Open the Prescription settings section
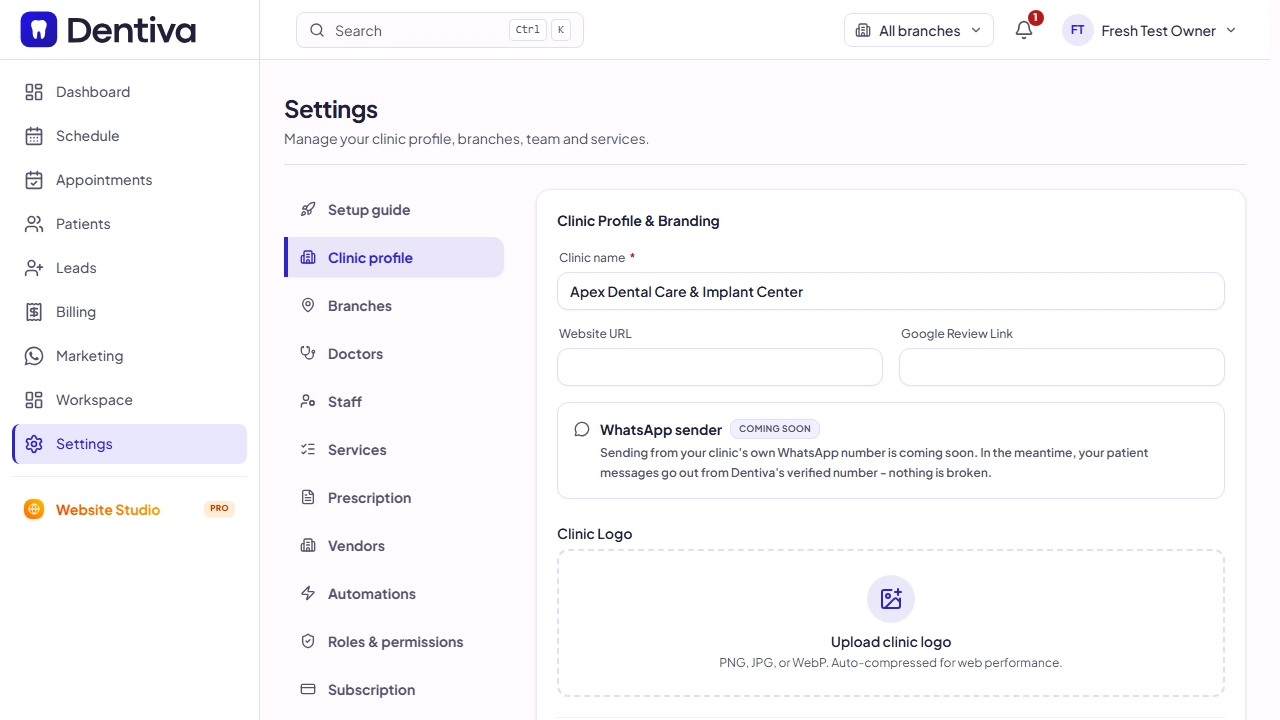The width and height of the screenshot is (1280, 720). (394, 498)
